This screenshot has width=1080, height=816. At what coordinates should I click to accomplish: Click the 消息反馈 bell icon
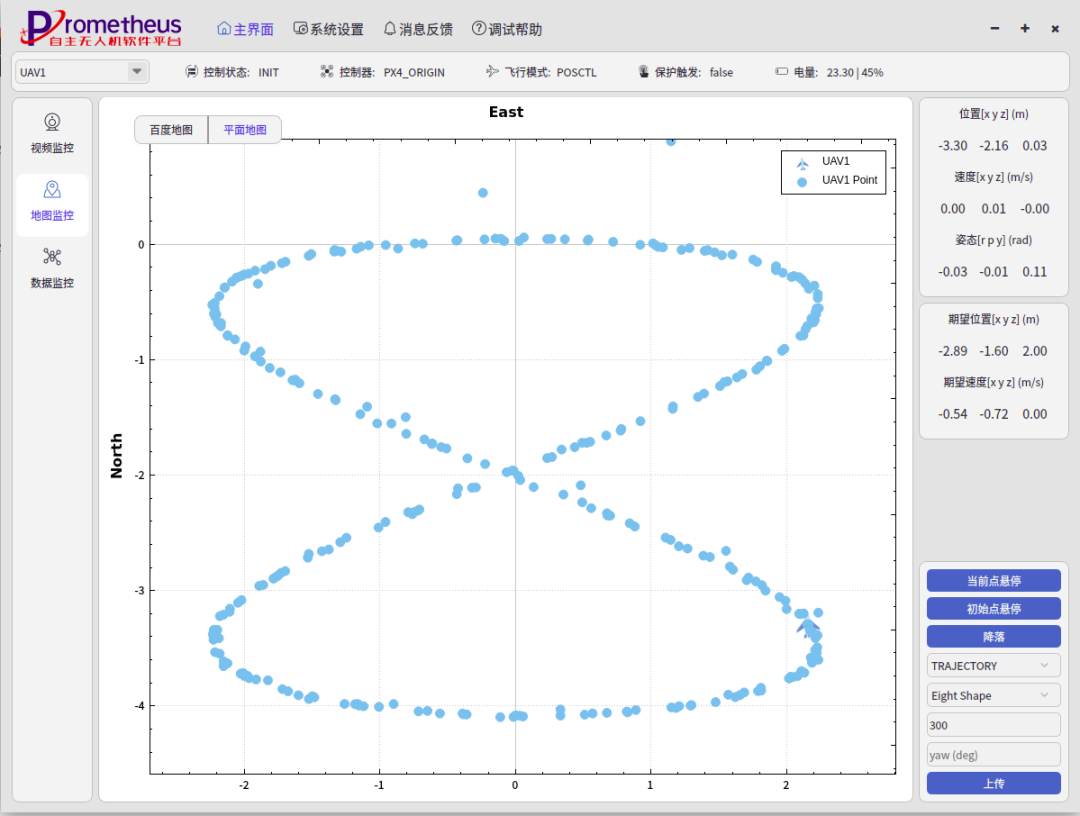coord(390,29)
